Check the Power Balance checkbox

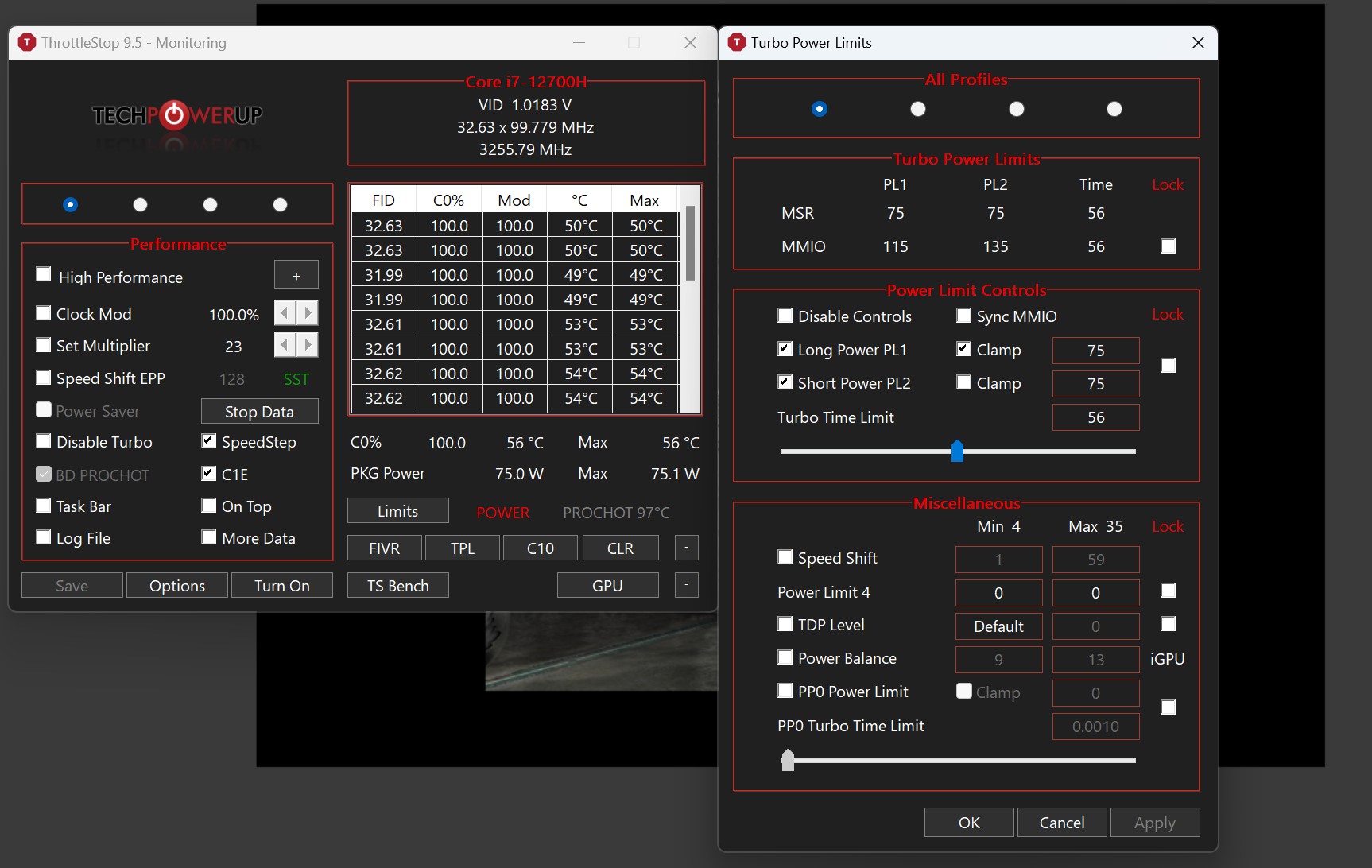pyautogui.click(x=785, y=657)
